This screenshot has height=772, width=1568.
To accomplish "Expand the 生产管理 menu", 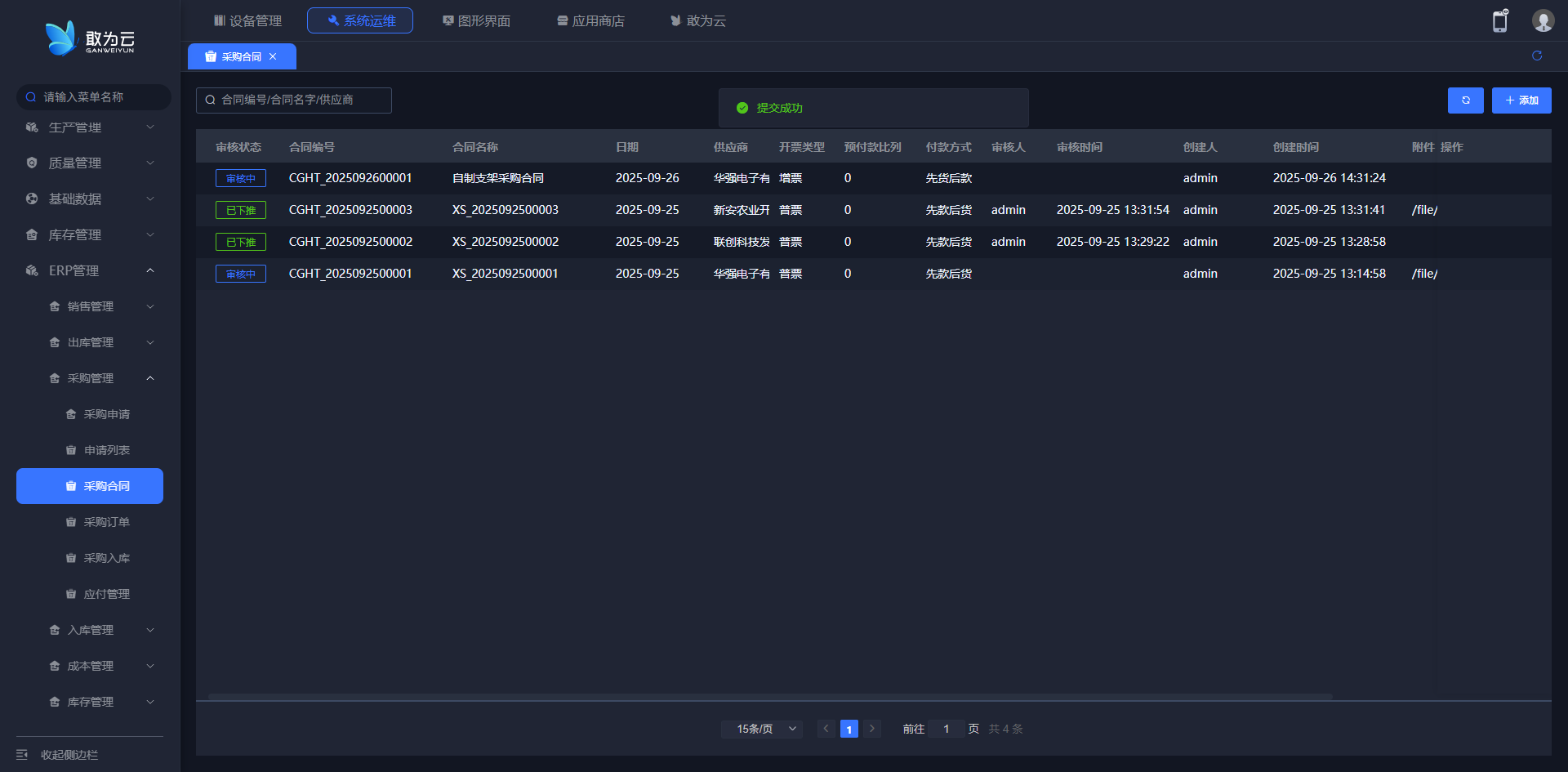I will (90, 127).
